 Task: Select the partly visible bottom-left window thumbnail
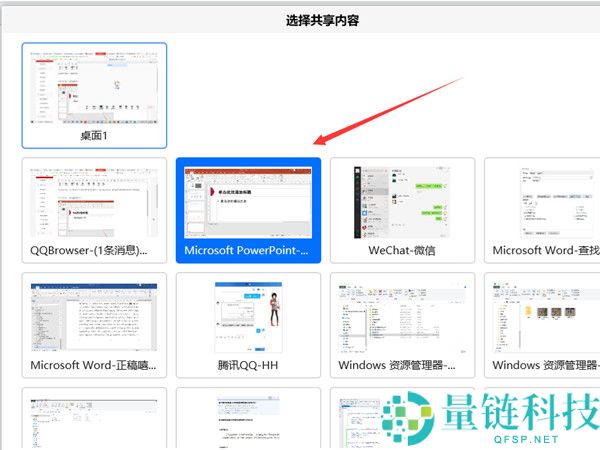pos(94,422)
